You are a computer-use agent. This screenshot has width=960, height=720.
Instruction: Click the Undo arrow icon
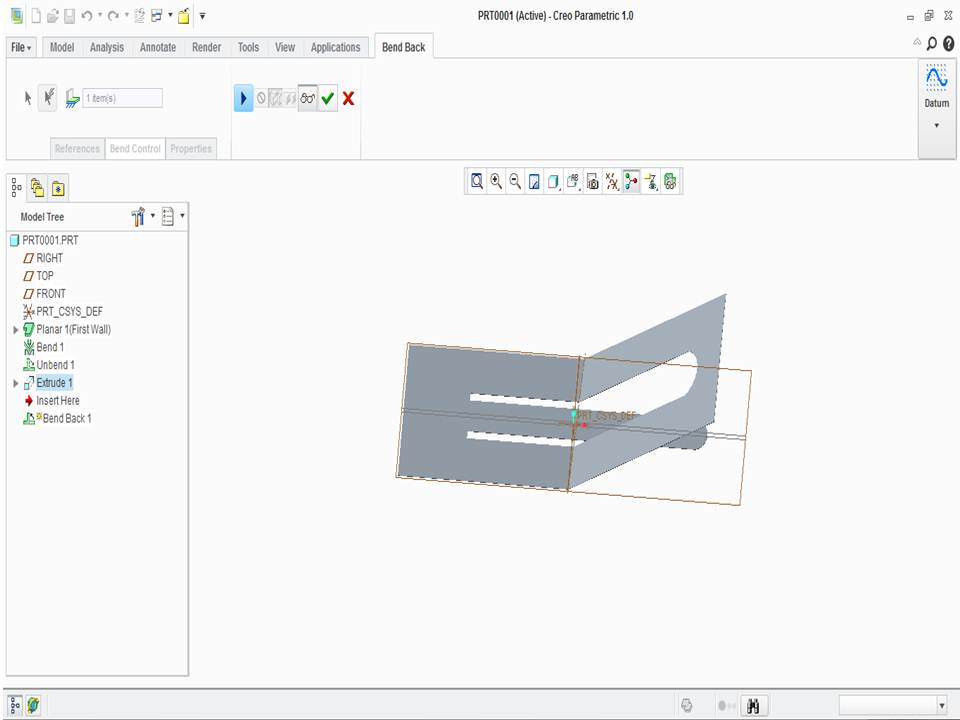pos(86,16)
